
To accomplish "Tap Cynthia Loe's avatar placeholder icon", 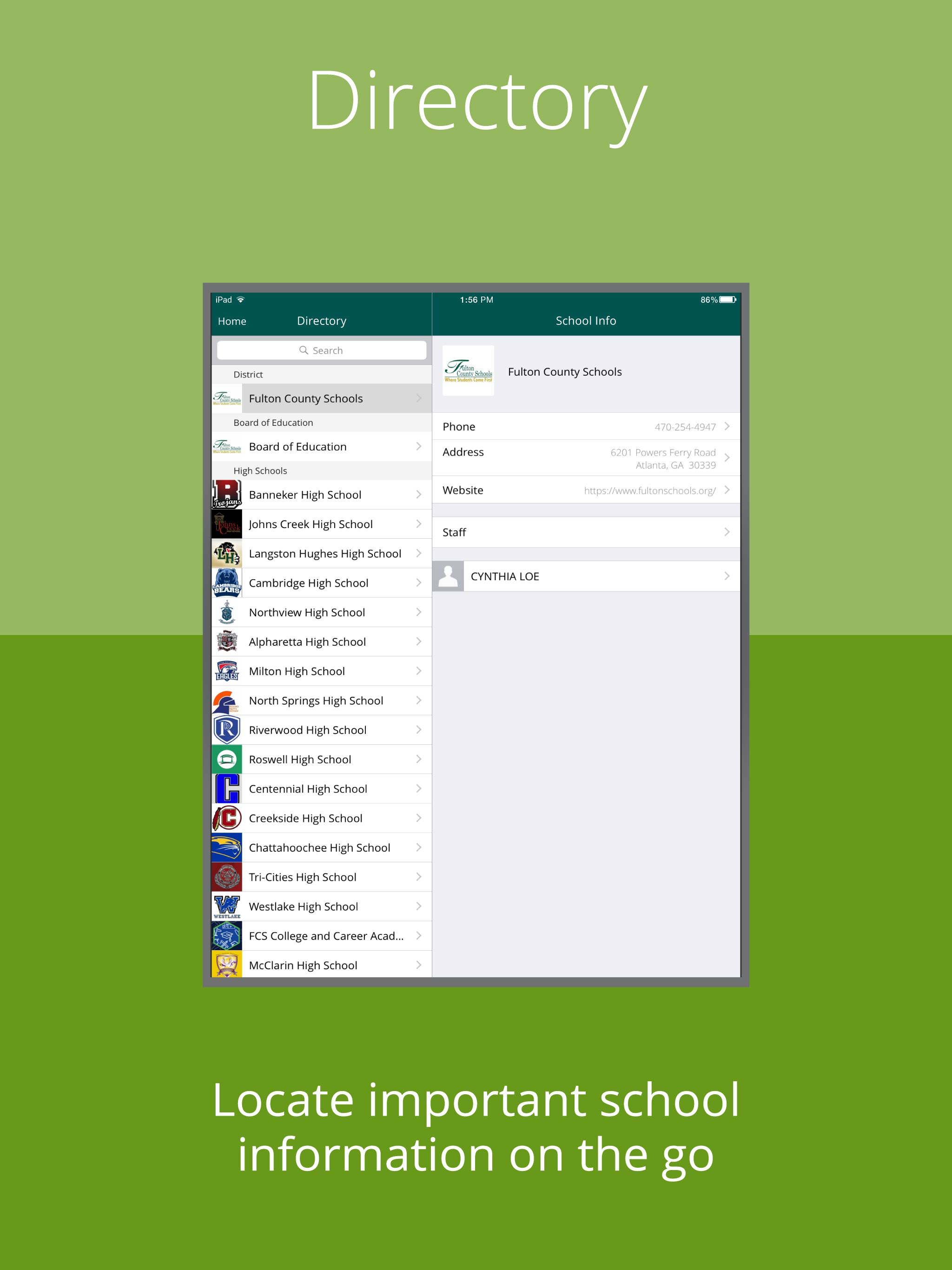I will pos(448,576).
